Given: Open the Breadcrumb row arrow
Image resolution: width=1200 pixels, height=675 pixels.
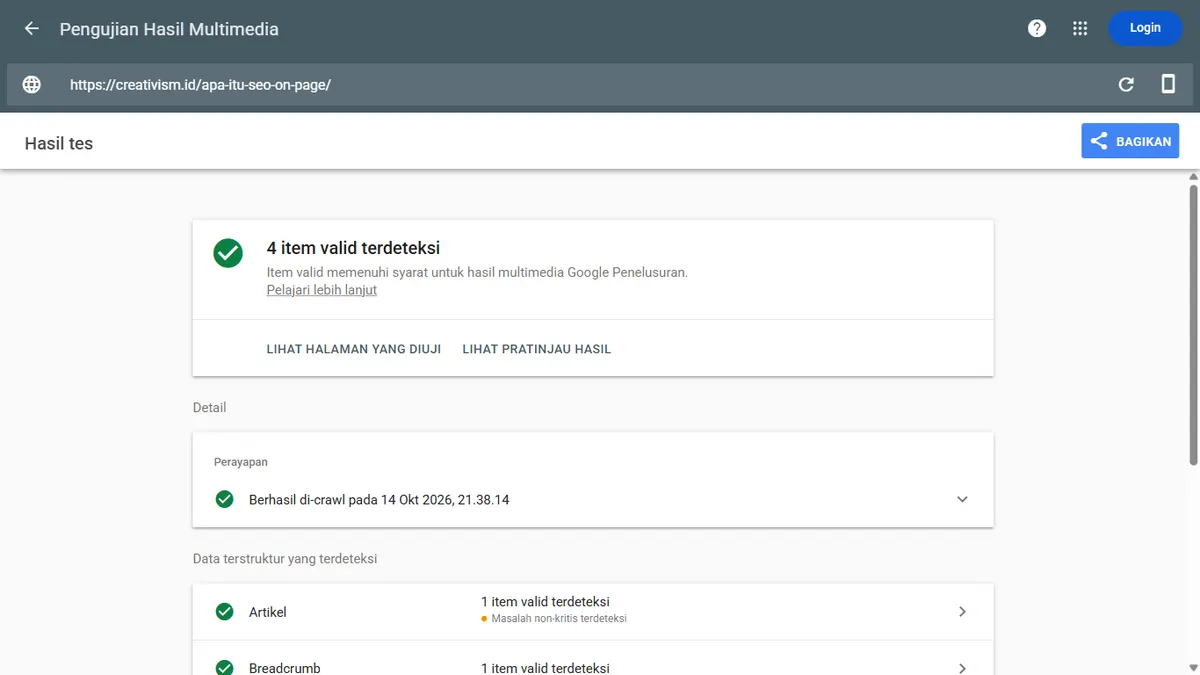Looking at the screenshot, I should pos(962,668).
